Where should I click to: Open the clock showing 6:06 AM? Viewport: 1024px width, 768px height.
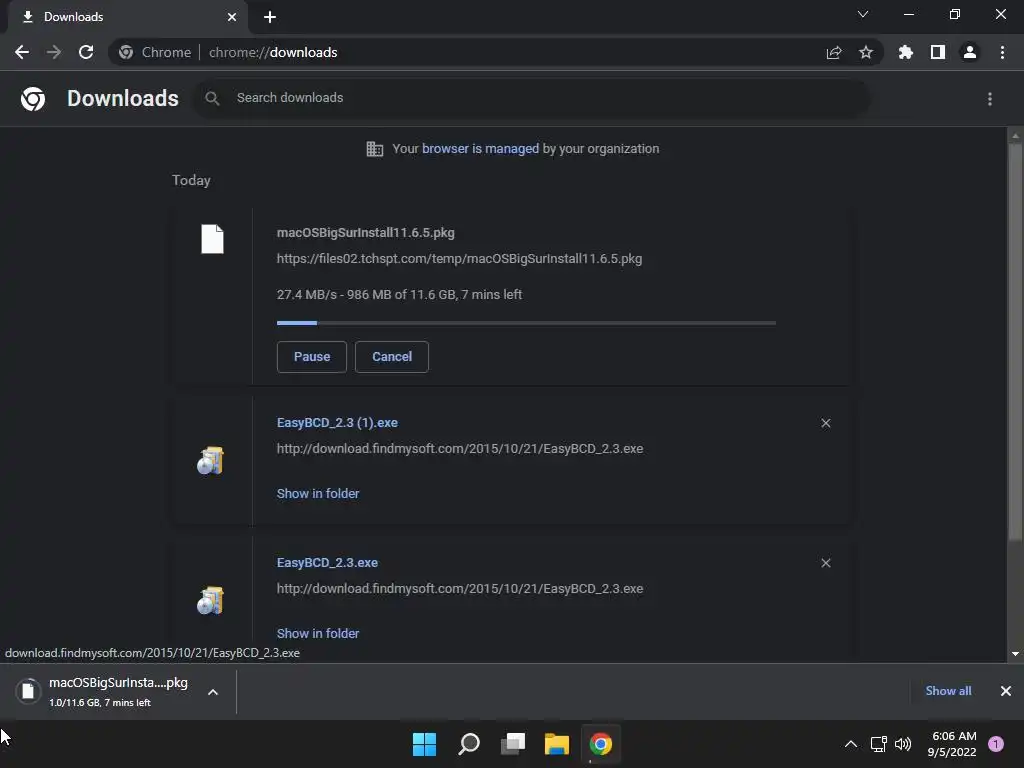point(952,744)
